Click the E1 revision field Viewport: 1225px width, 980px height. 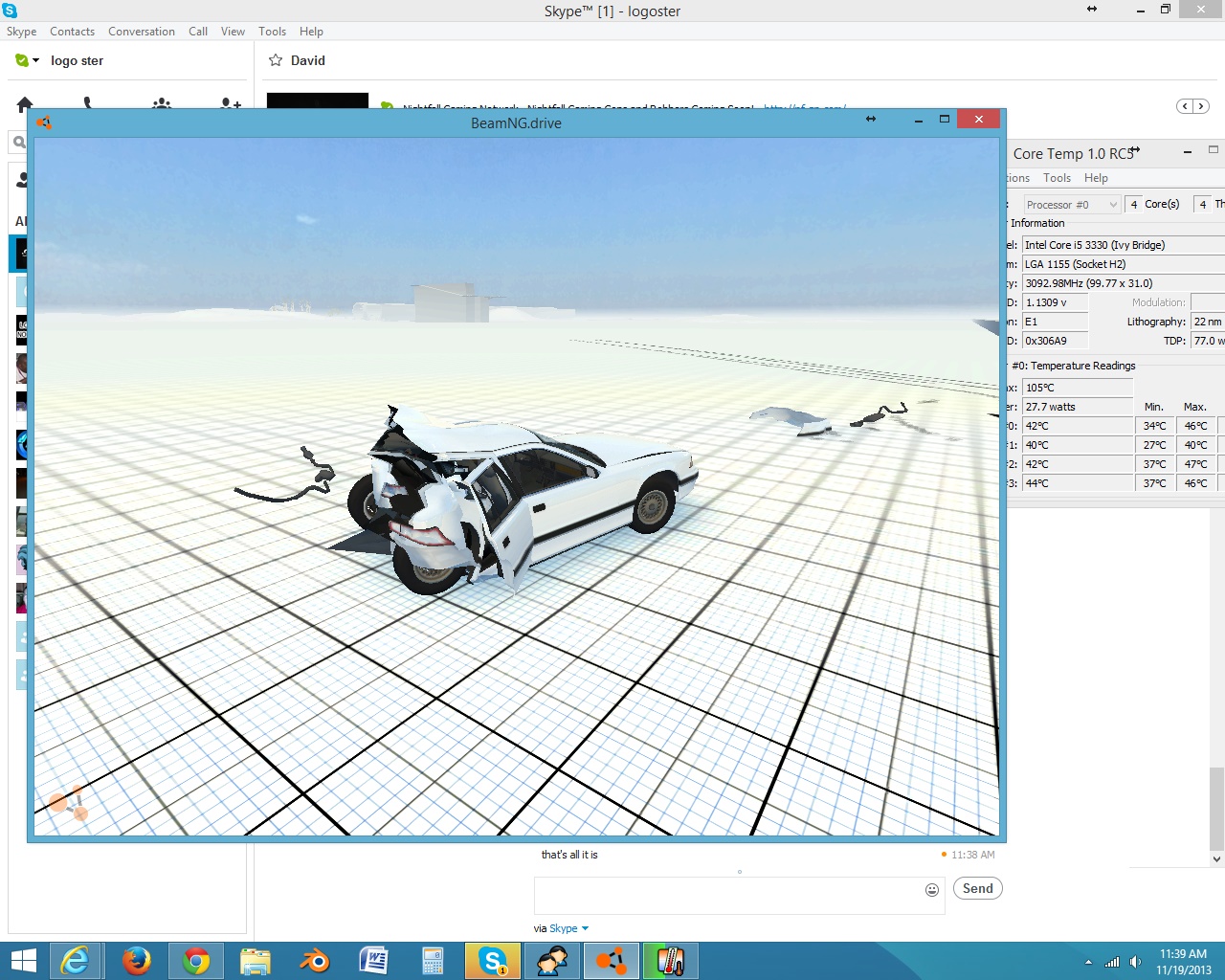click(x=1056, y=322)
